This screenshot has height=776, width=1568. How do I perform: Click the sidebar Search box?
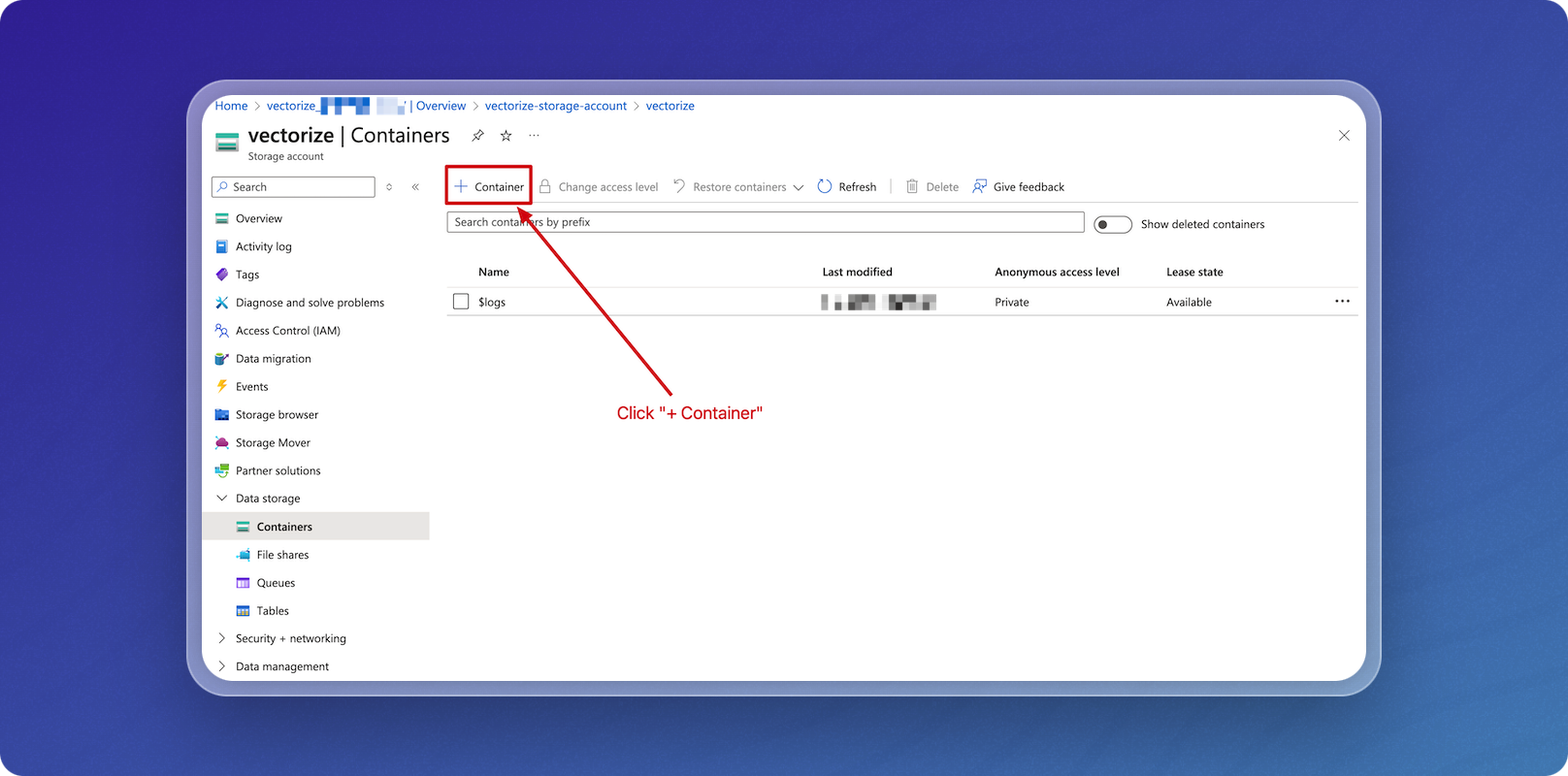click(x=293, y=187)
